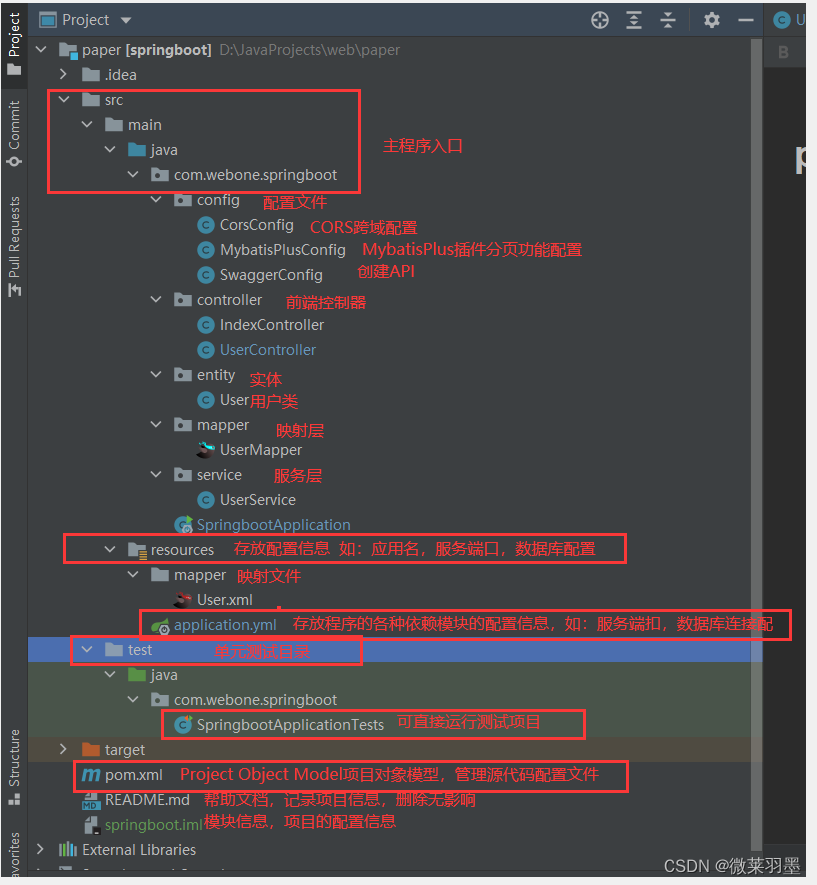Open the Project view options gear icon
817x885 pixels.
710,19
